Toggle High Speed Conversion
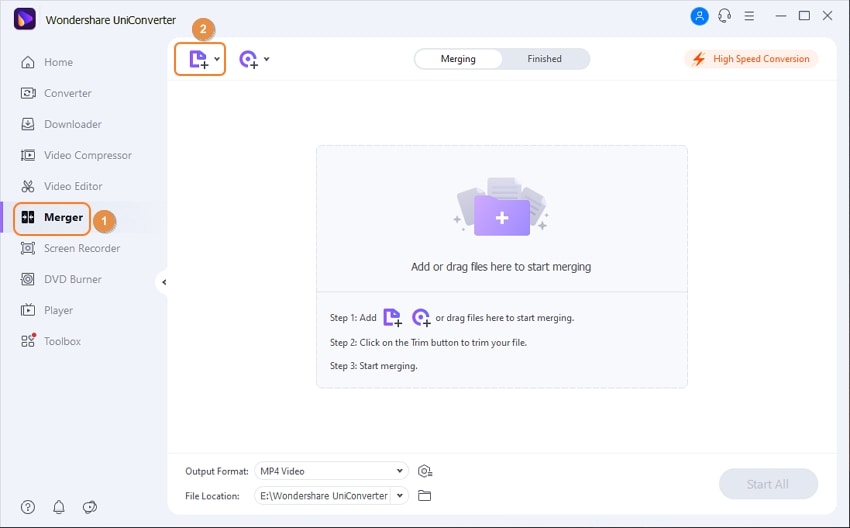 coord(751,59)
